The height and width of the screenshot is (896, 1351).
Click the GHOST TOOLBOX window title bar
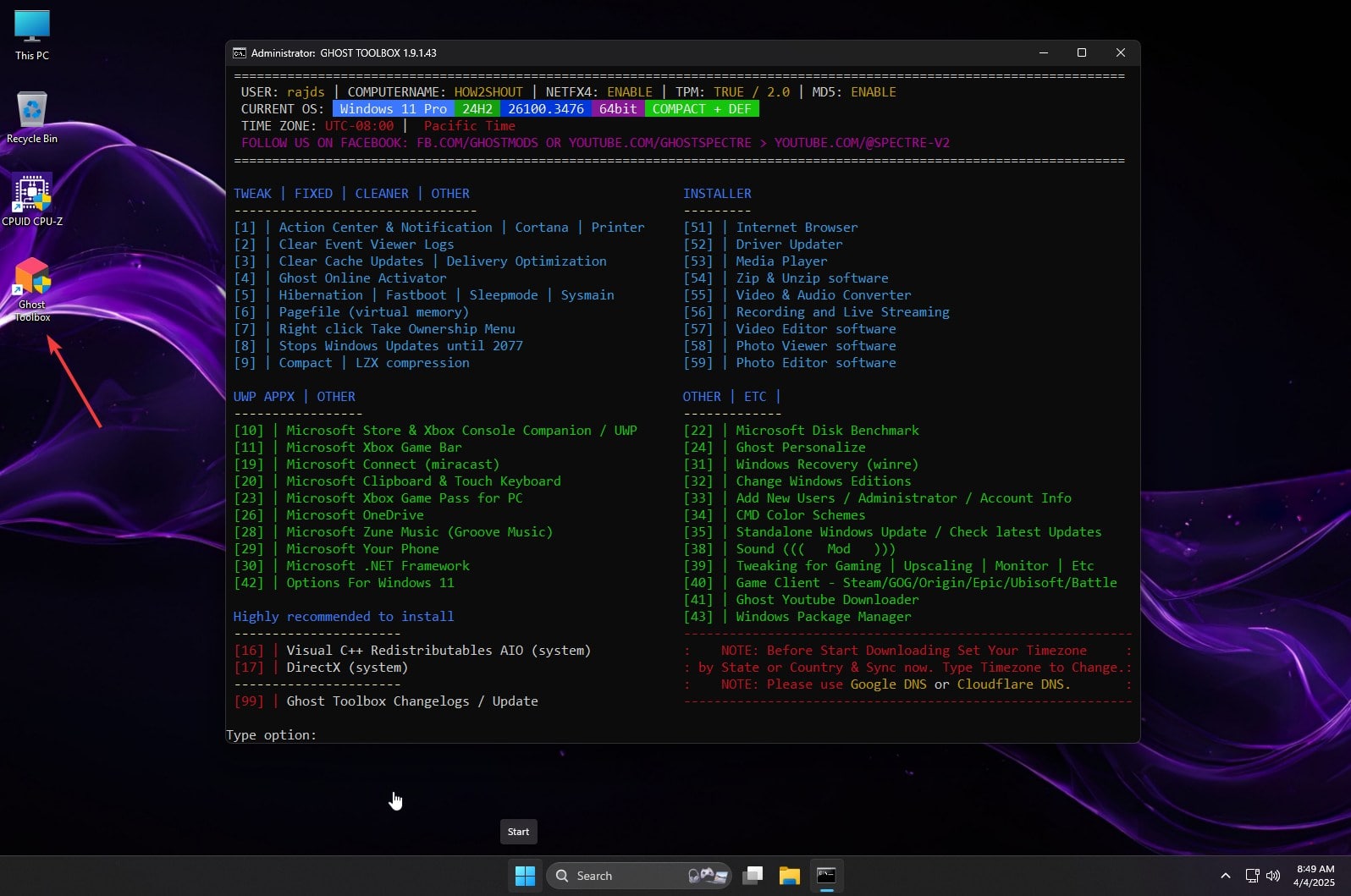[677, 53]
